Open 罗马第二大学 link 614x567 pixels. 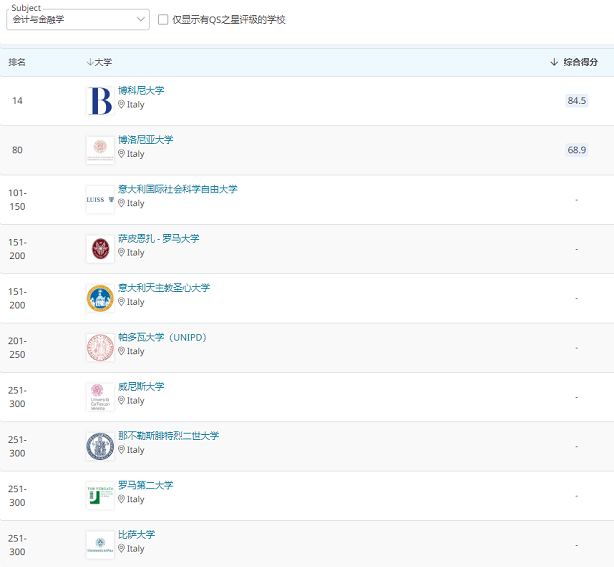point(146,485)
